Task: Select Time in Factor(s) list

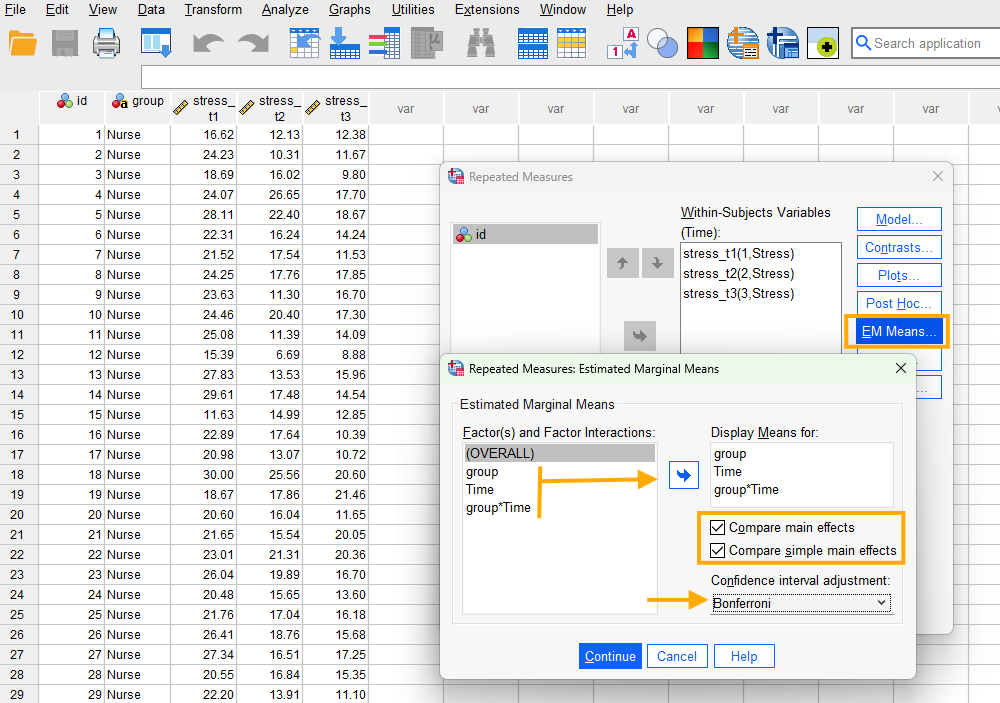Action: coord(480,489)
